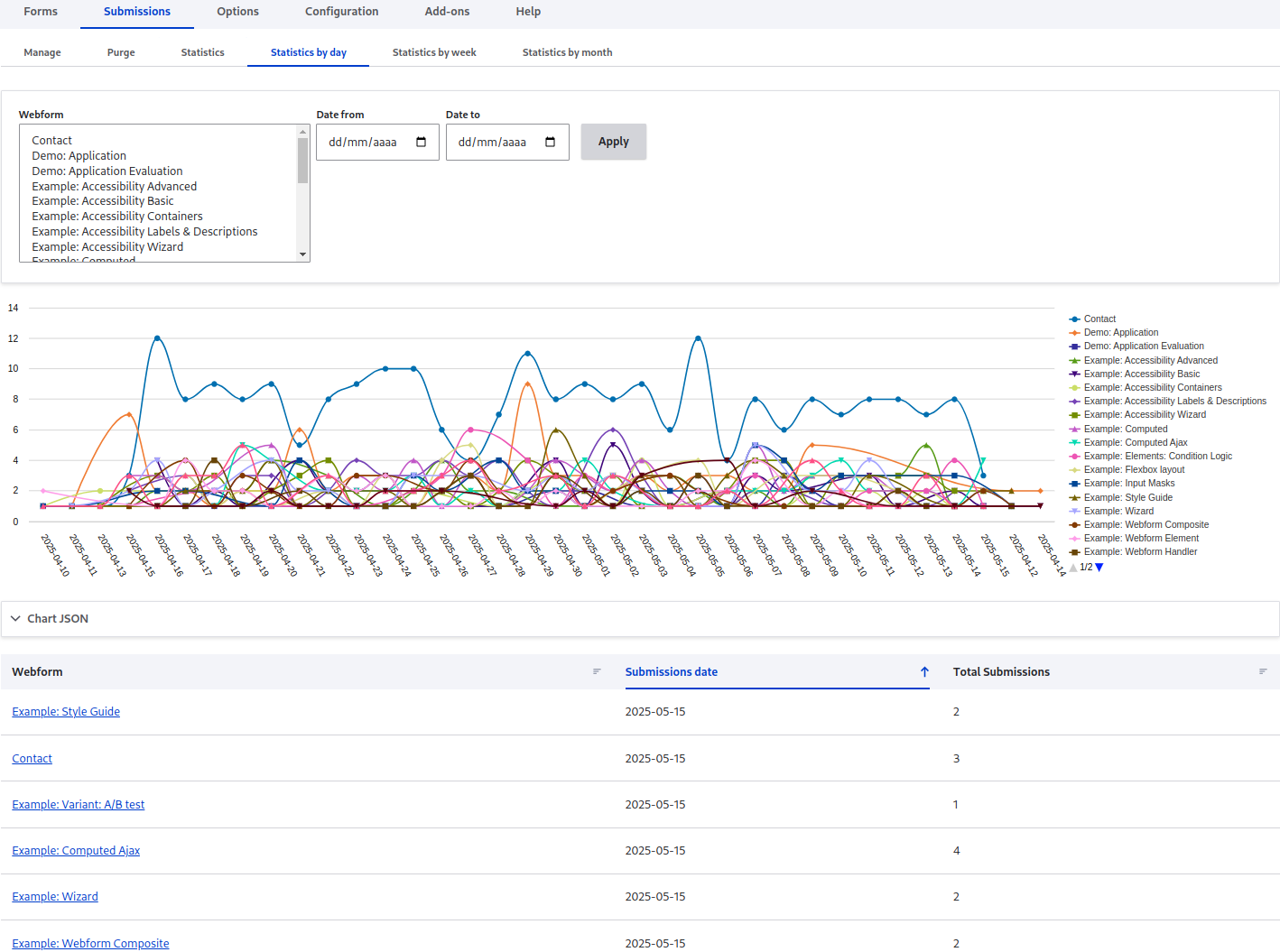Toggle Demo: Application Evaluation legend entry
The width and height of the screenshot is (1280, 952).
click(x=1136, y=346)
